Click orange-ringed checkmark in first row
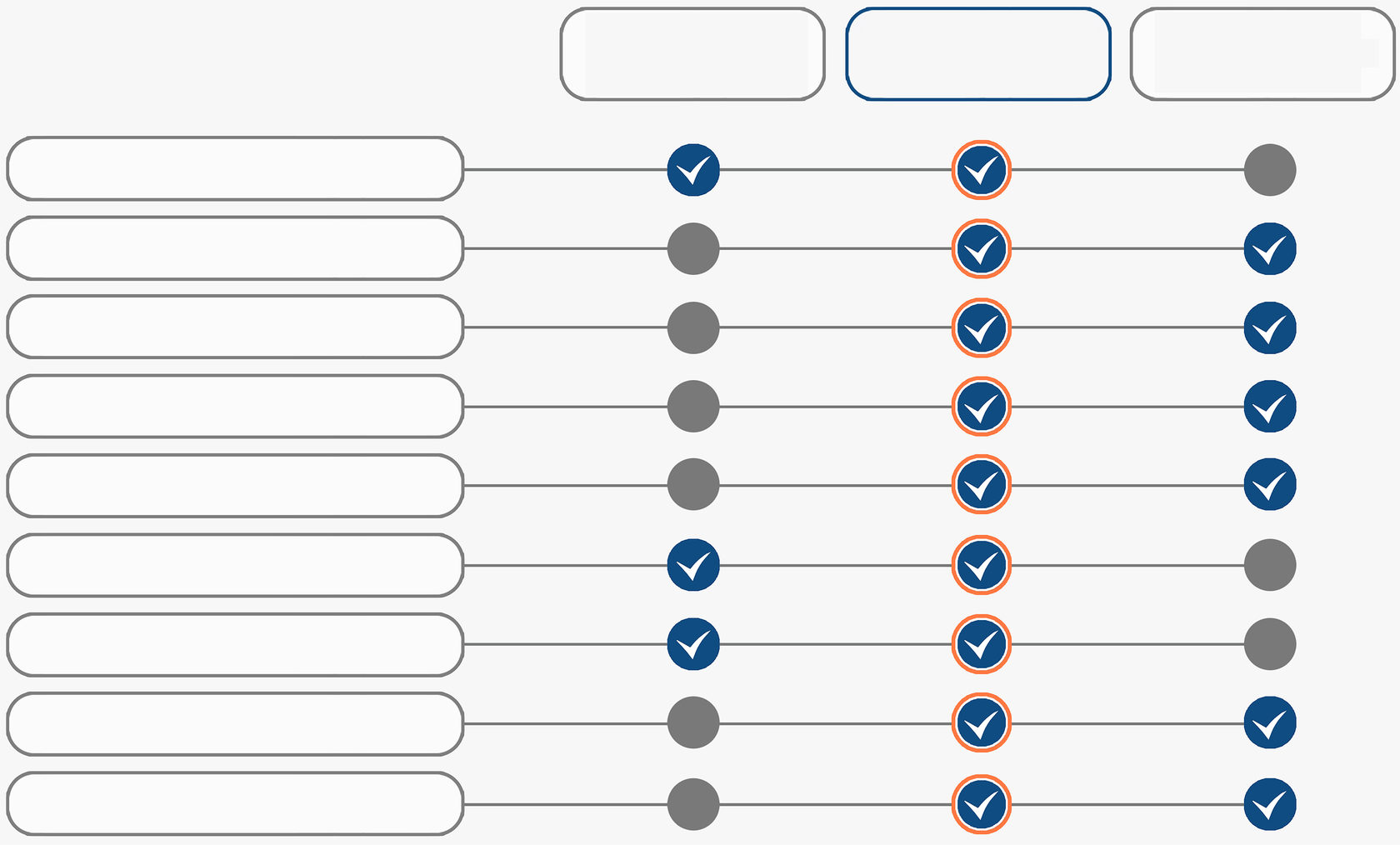Screen dimensions: 1400x845 (981, 170)
